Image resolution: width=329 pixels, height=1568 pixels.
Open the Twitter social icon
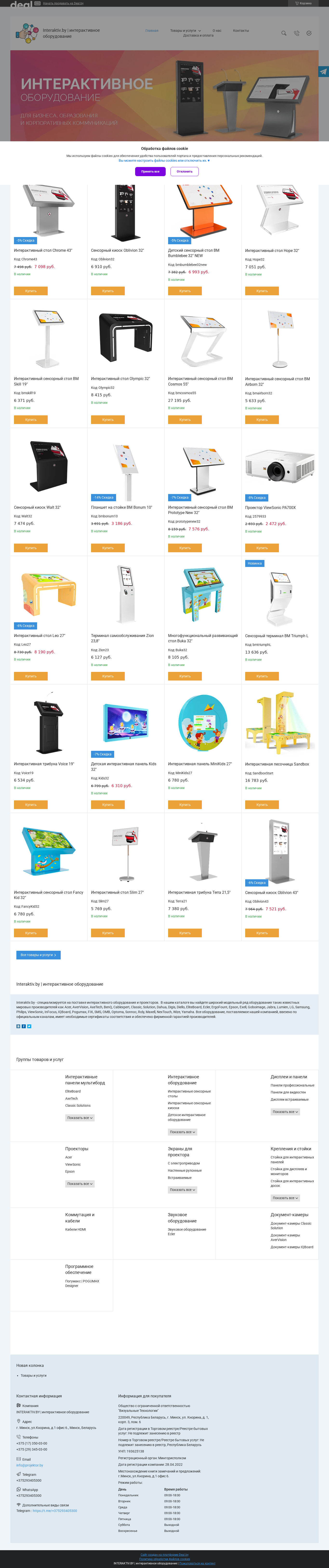pyautogui.click(x=29, y=1026)
